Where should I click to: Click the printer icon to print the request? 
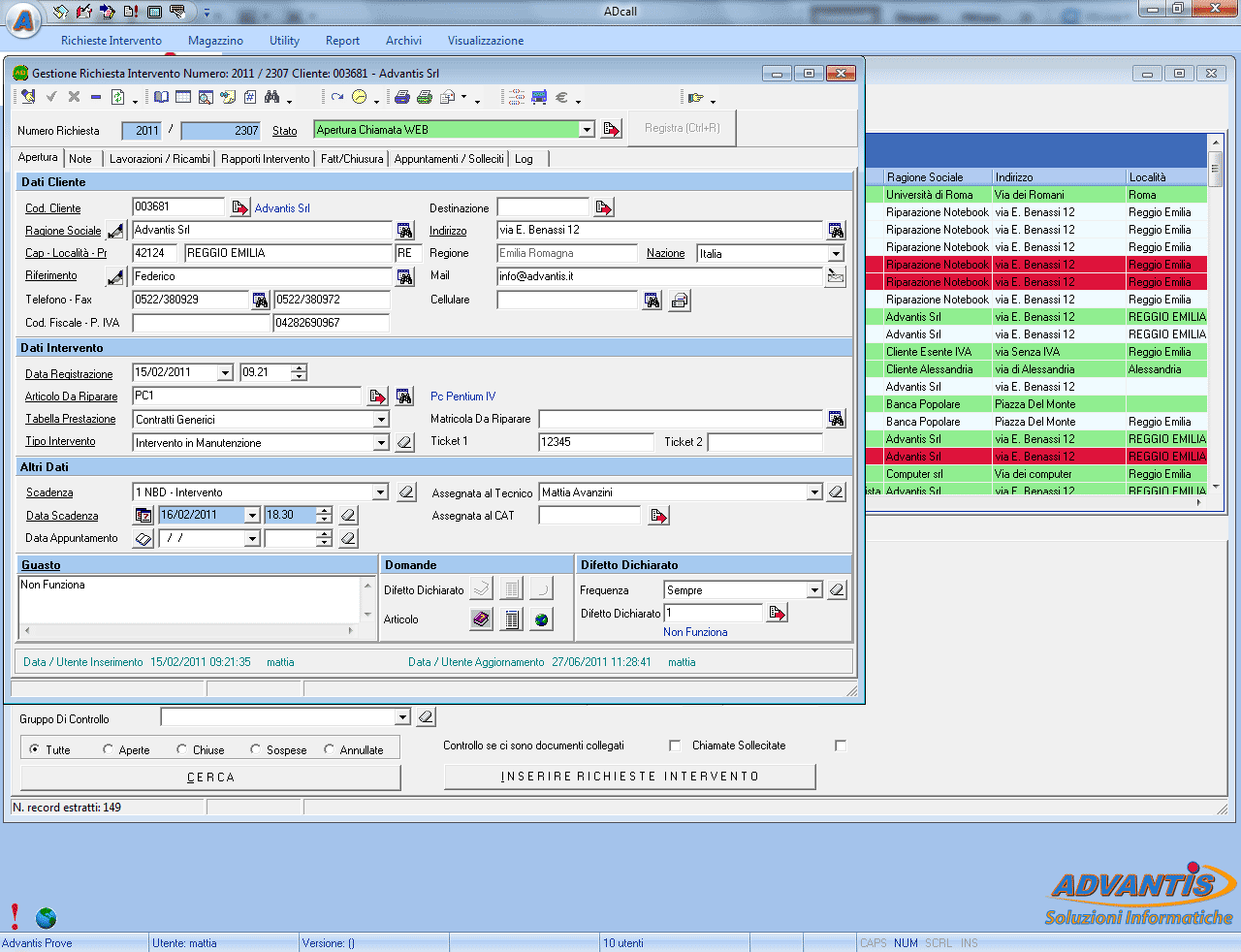[401, 97]
